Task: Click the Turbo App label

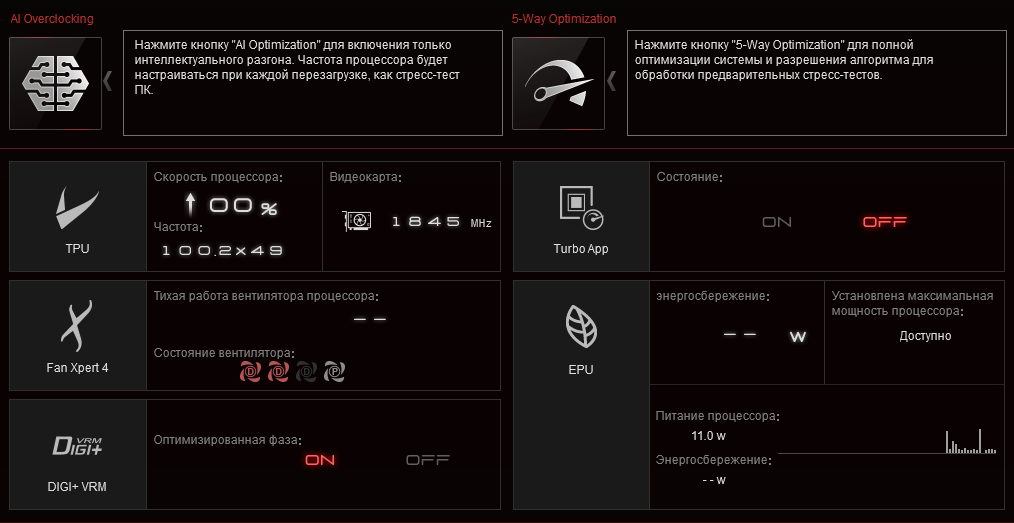Action: (x=581, y=249)
